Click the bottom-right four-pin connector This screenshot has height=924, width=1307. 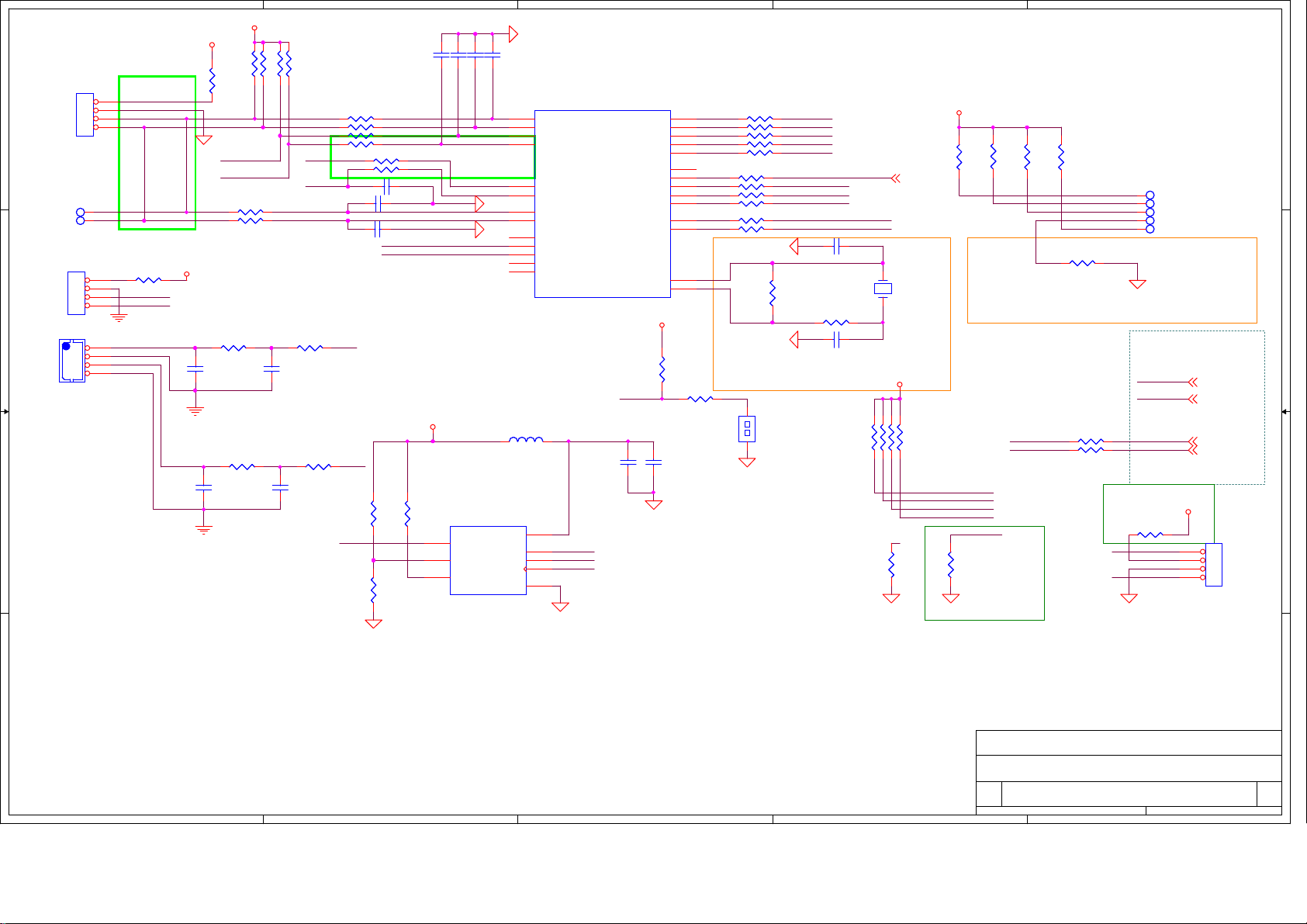pos(1213,565)
